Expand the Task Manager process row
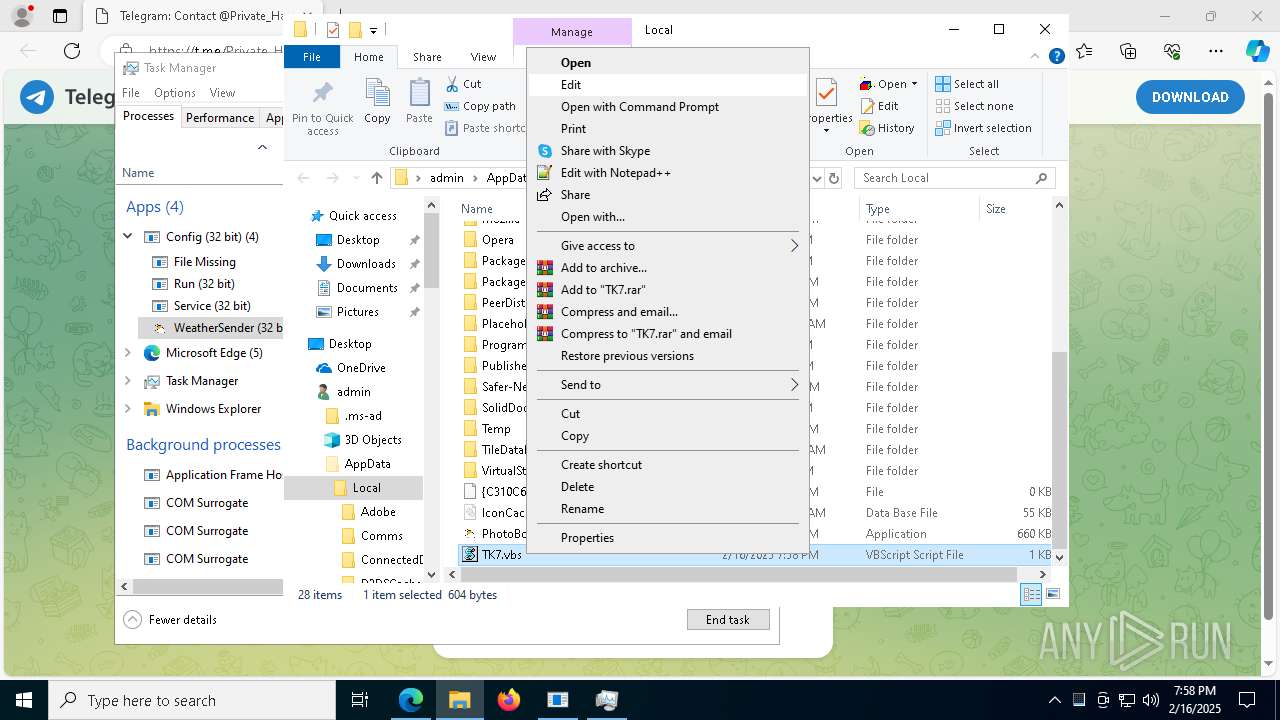The width and height of the screenshot is (1280, 720). (128, 381)
